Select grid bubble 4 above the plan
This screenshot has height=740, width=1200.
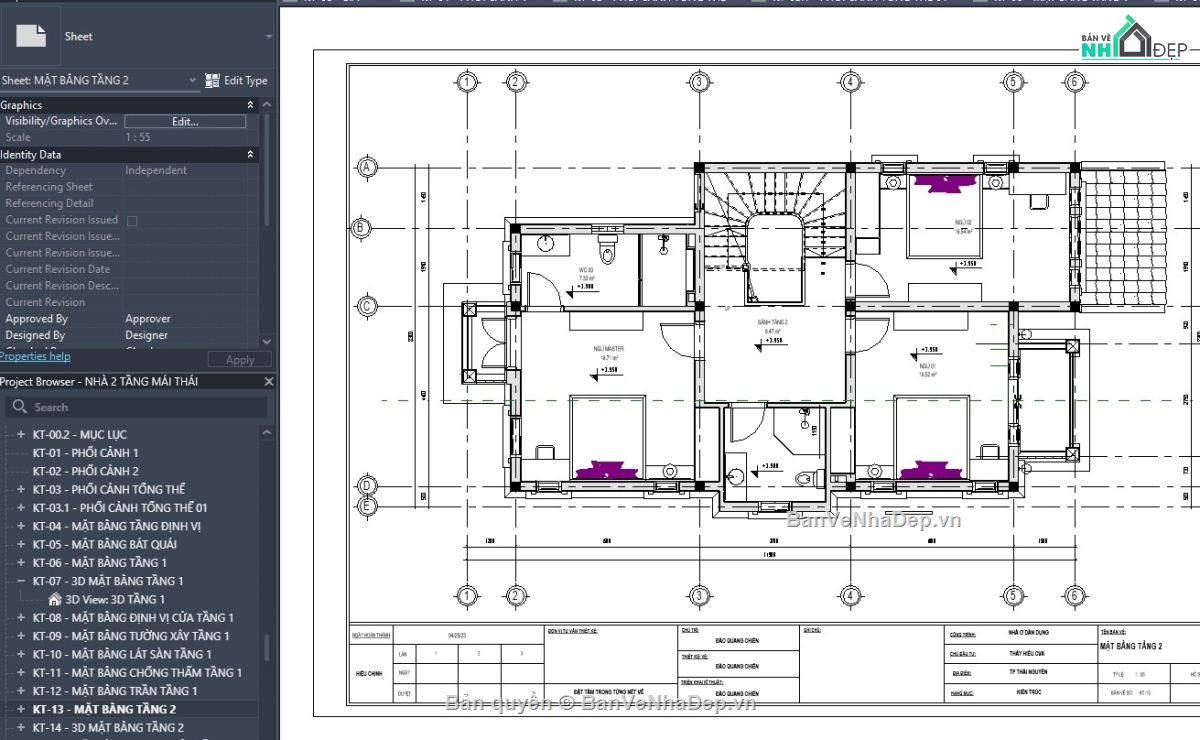click(x=849, y=82)
